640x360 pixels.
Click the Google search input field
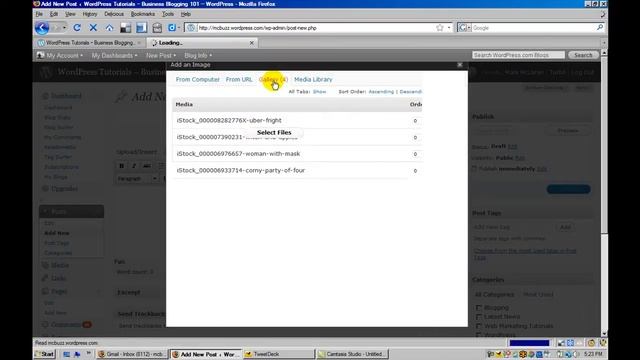pos(533,28)
